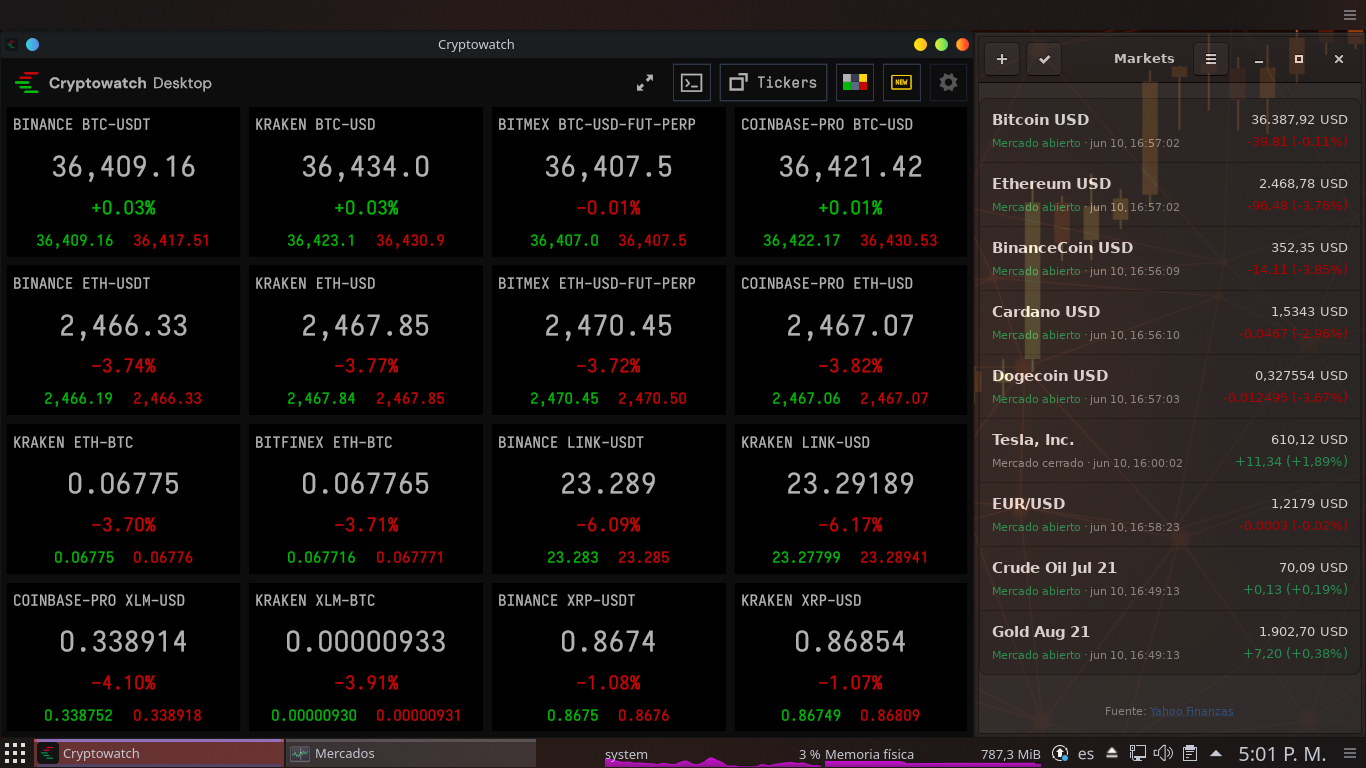The height and width of the screenshot is (768, 1366).
Task: Open the application launcher grid icon
Action: tap(15, 753)
